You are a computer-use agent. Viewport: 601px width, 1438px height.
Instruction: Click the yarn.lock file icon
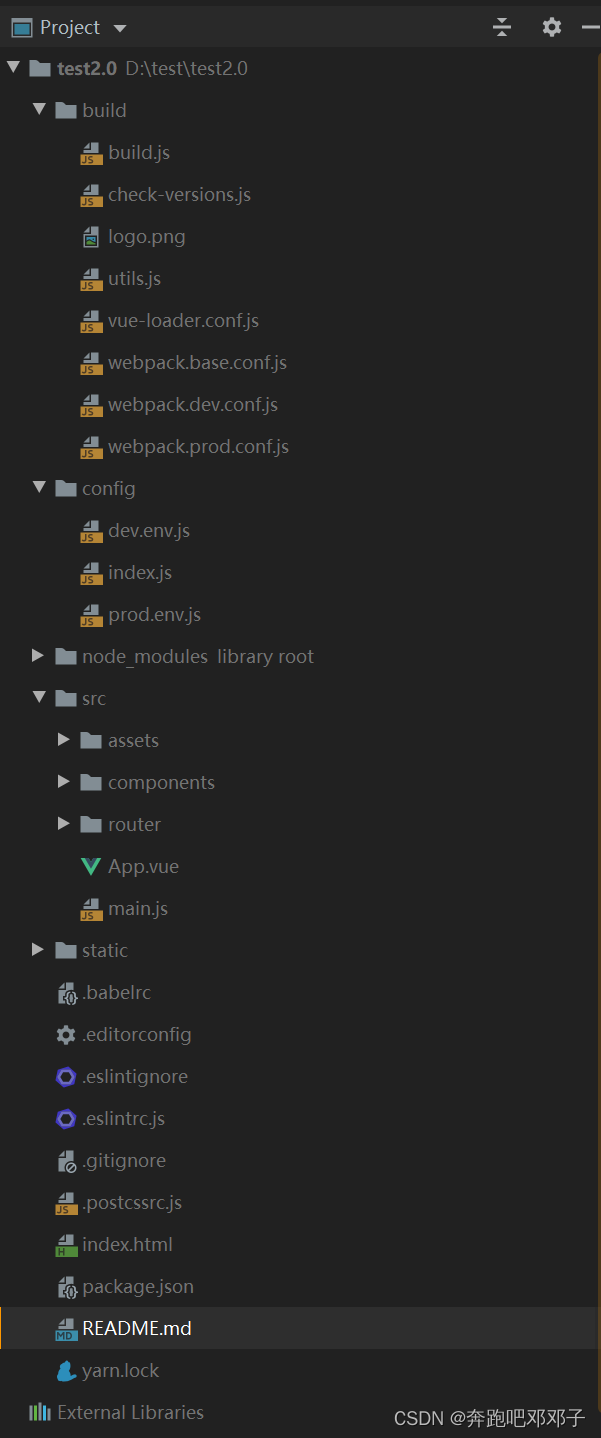[66, 1371]
